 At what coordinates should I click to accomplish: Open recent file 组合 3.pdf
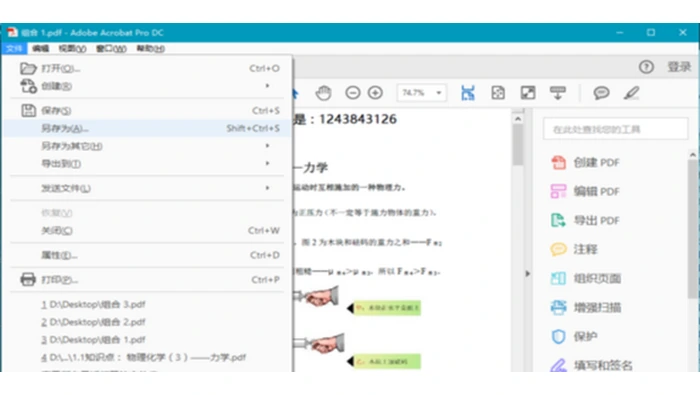(94, 304)
